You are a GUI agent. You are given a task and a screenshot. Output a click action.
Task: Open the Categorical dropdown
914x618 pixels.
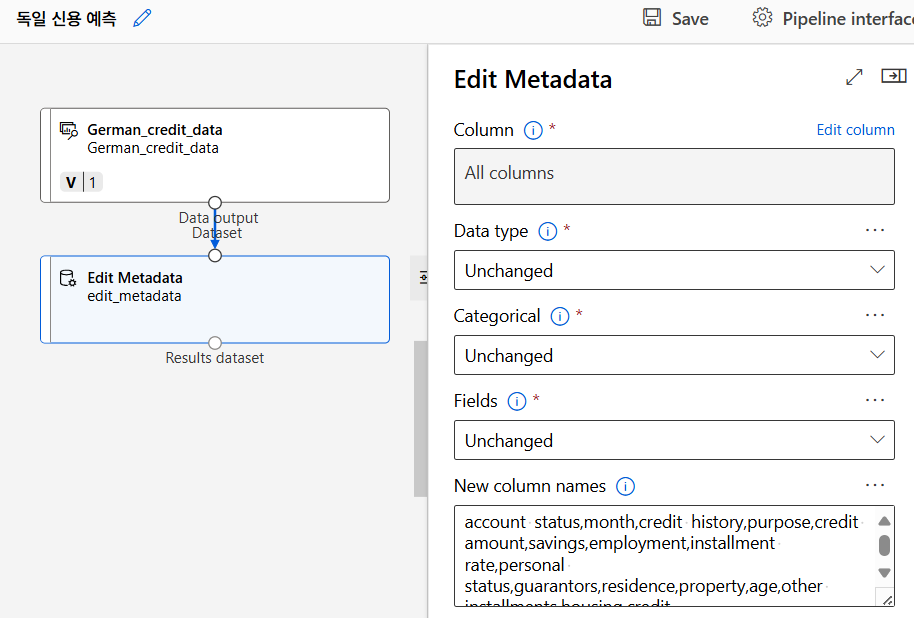[x=674, y=355]
